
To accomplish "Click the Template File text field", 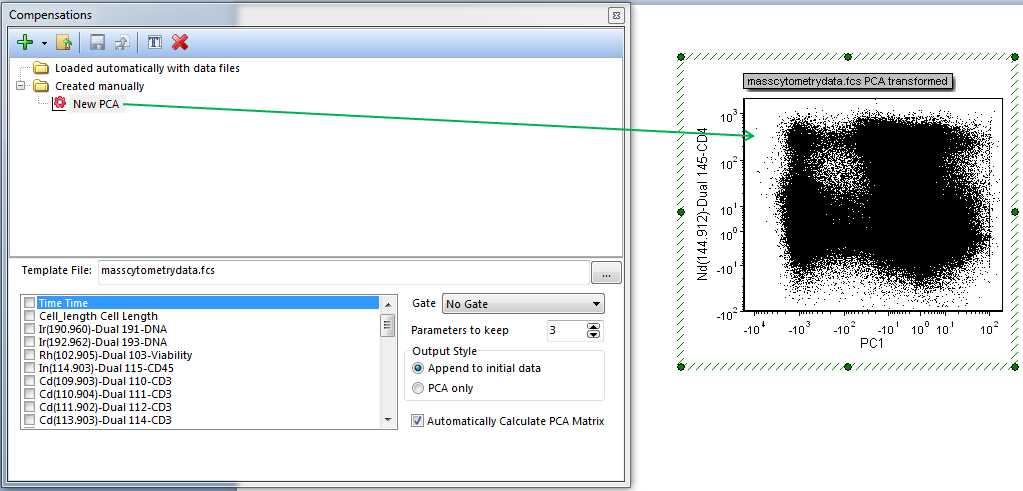I will click(340, 270).
